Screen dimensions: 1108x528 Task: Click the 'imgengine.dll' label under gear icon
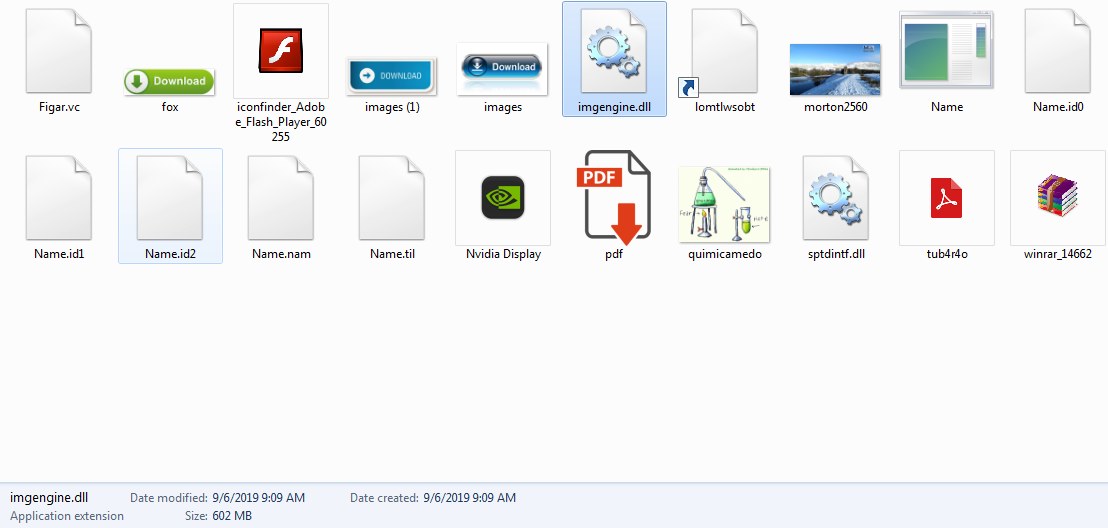[614, 107]
